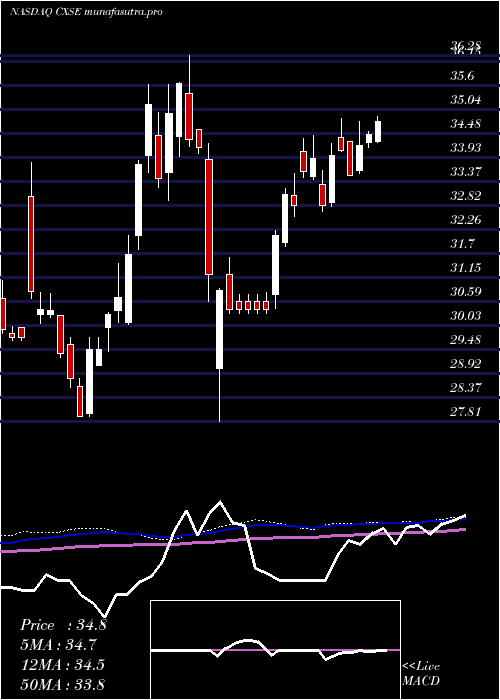Click the 33.37 price axis label
The height and width of the screenshot is (700, 500).
point(466,172)
